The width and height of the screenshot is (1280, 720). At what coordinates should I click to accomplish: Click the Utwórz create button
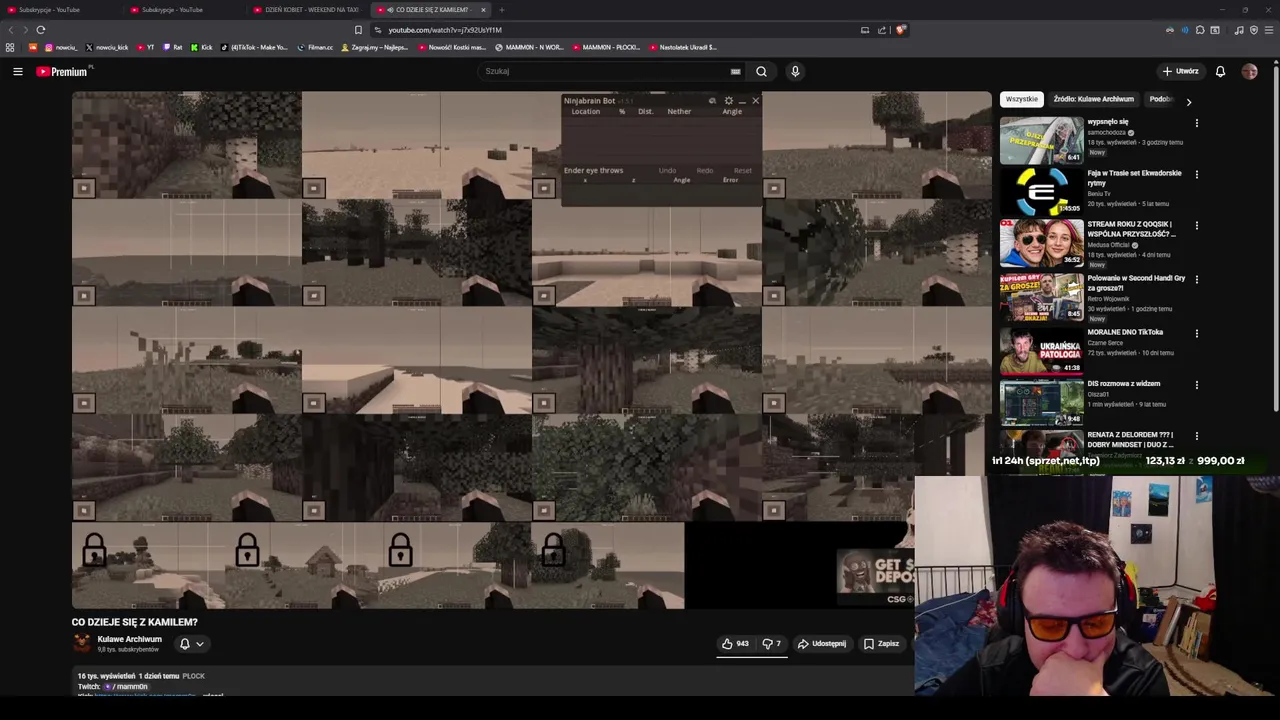tap(1181, 71)
